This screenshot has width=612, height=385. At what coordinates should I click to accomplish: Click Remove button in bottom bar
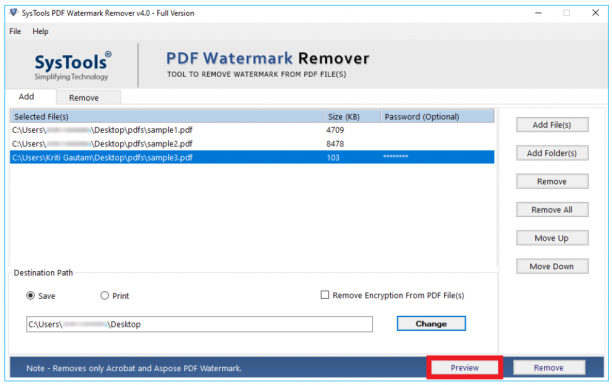548,367
